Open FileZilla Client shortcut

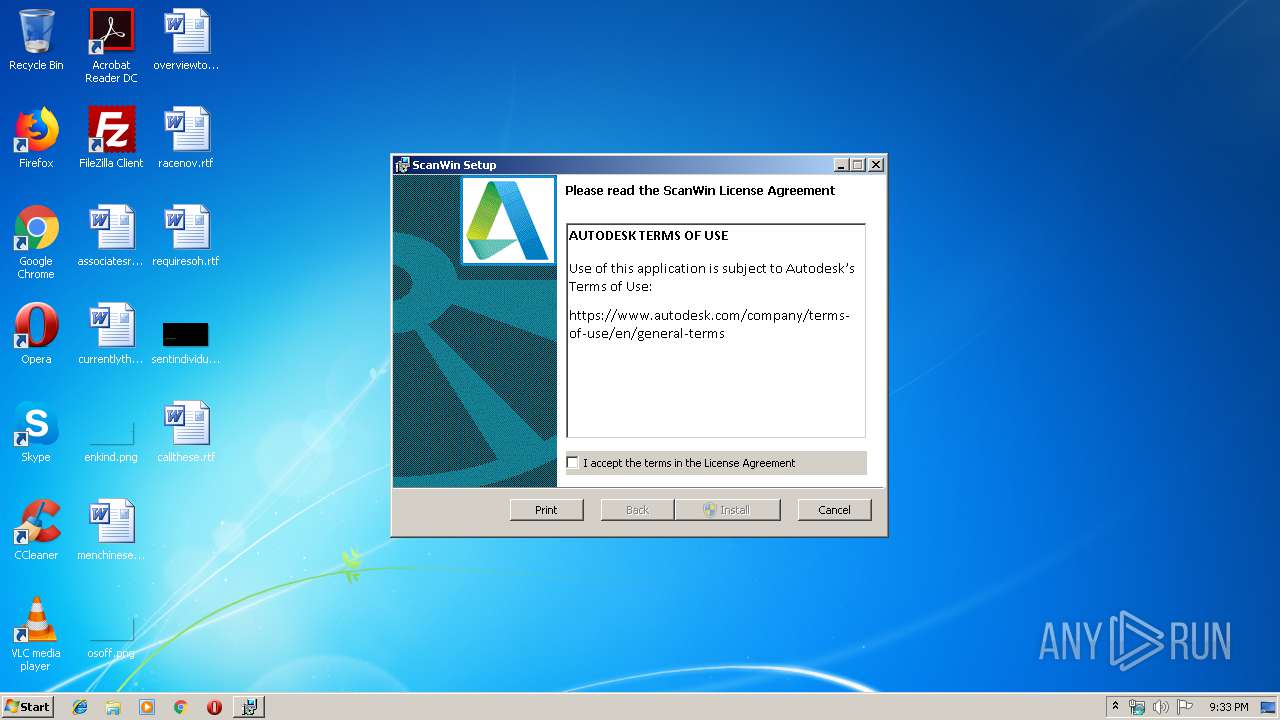tap(111, 138)
